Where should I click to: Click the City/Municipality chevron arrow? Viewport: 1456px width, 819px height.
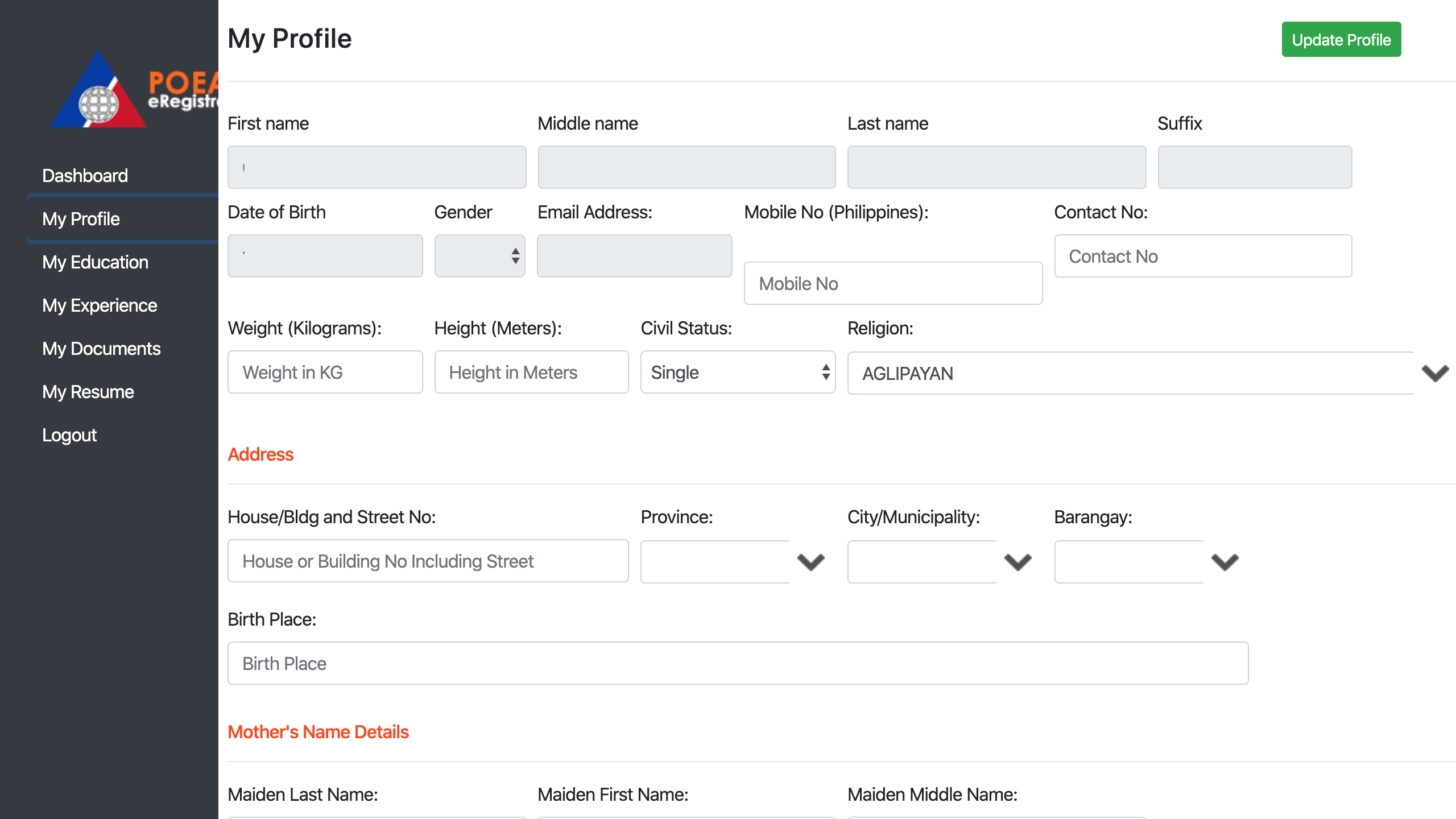(1017, 562)
